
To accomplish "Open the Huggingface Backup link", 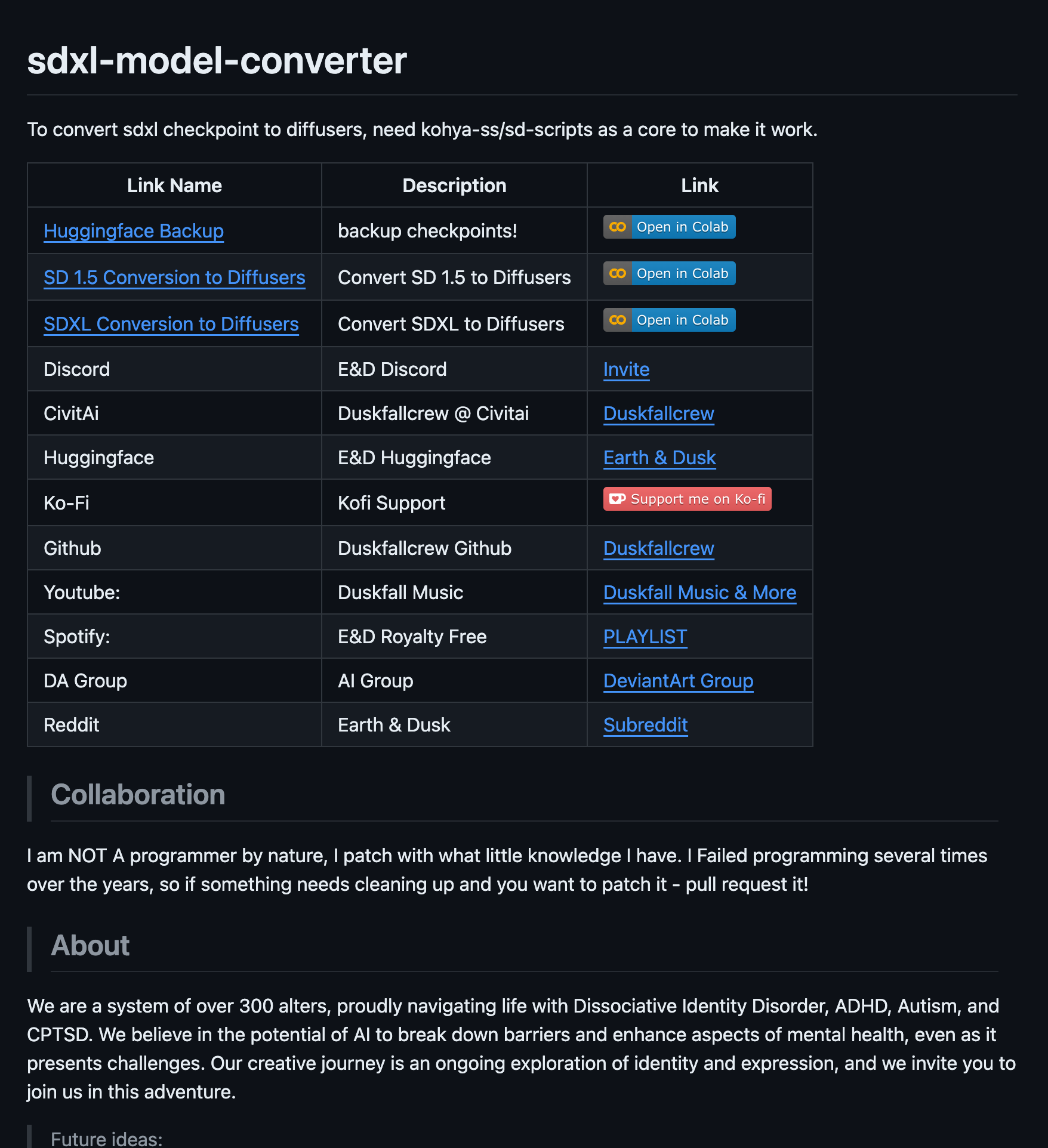I will 134,231.
